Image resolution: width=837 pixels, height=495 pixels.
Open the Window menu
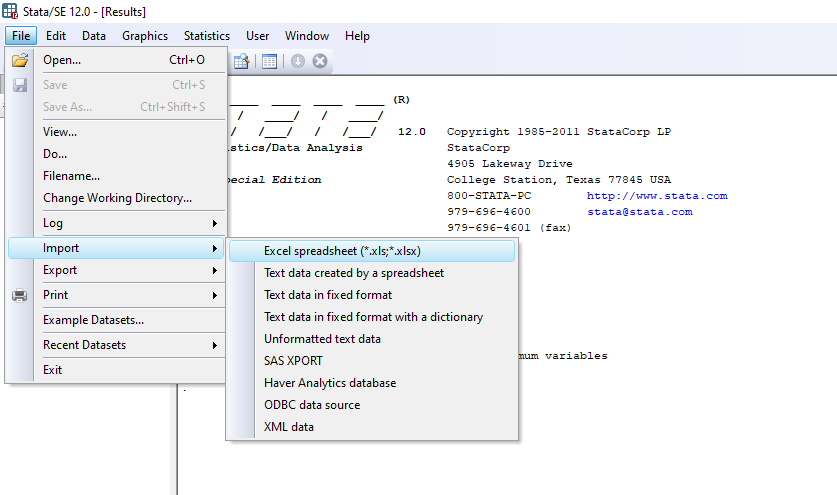coord(307,36)
